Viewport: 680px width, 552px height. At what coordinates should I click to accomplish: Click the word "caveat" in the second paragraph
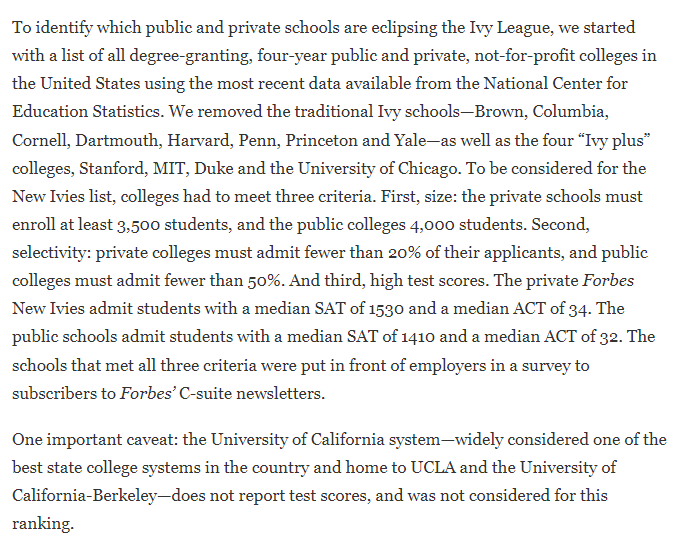tap(152, 440)
